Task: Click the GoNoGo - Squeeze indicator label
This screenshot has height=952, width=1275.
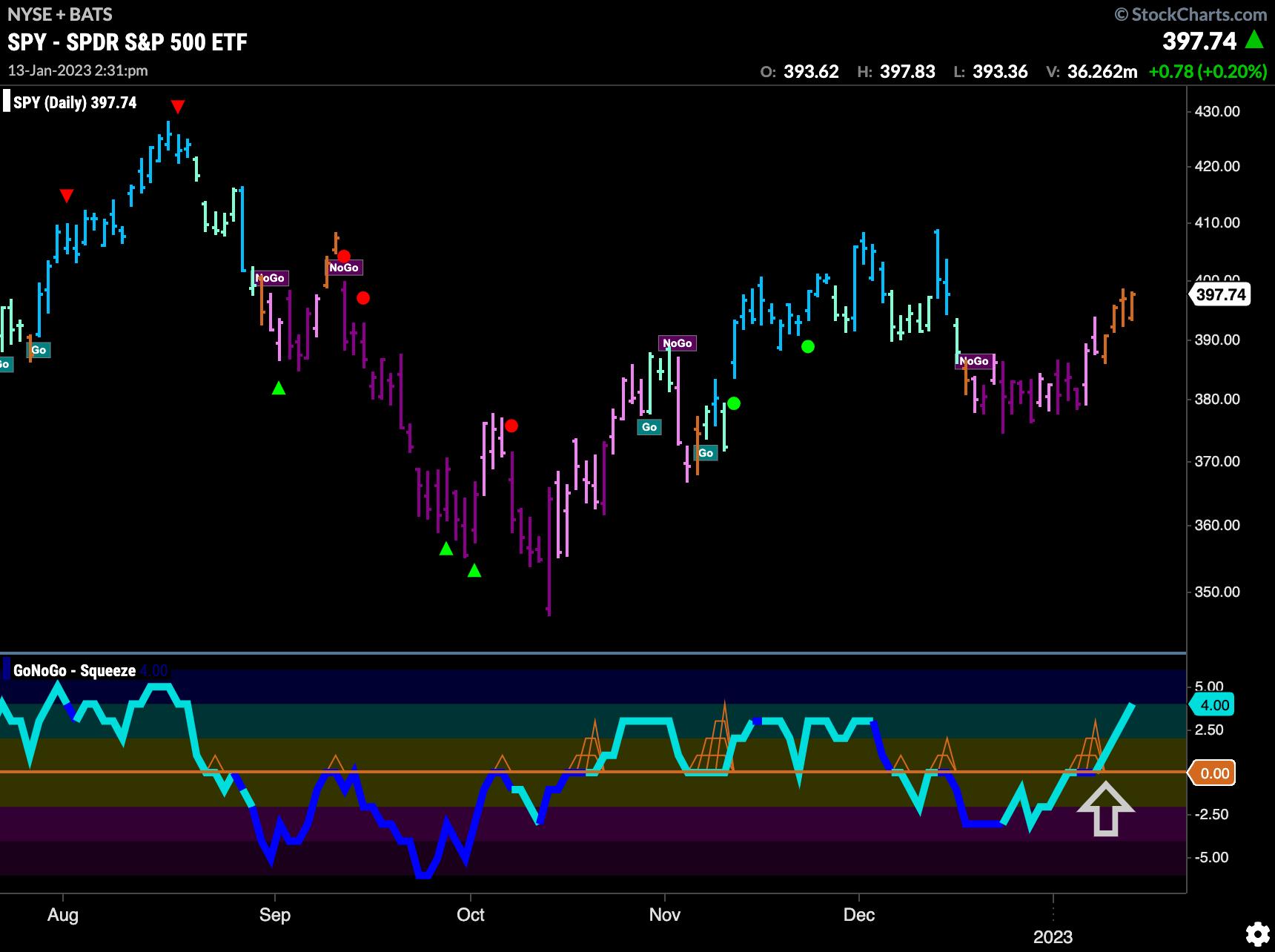Action: pos(75,671)
